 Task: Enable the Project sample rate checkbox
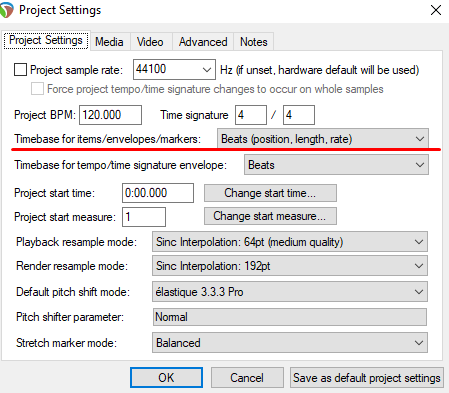click(20, 70)
